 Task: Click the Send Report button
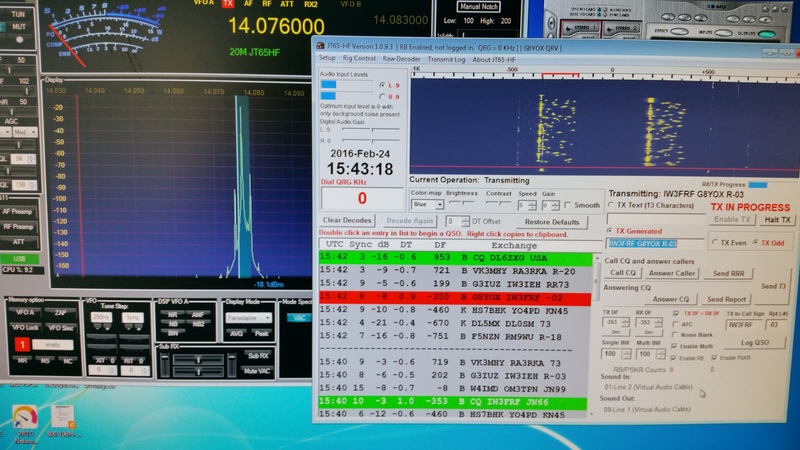726,299
